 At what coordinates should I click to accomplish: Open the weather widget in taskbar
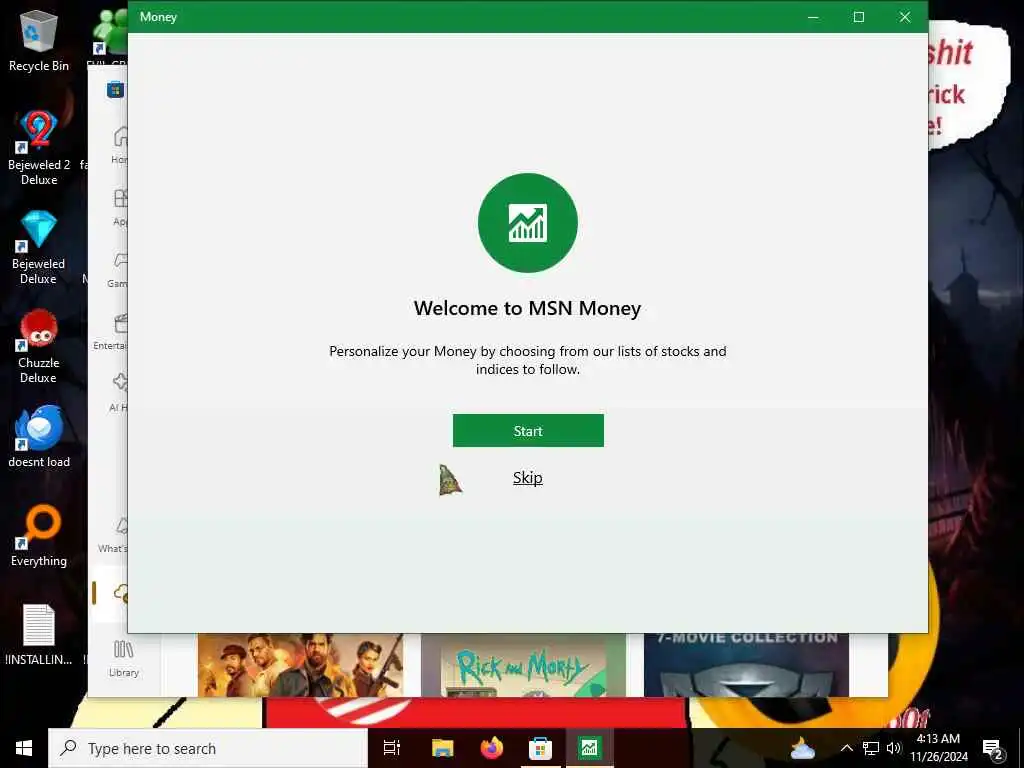803,748
